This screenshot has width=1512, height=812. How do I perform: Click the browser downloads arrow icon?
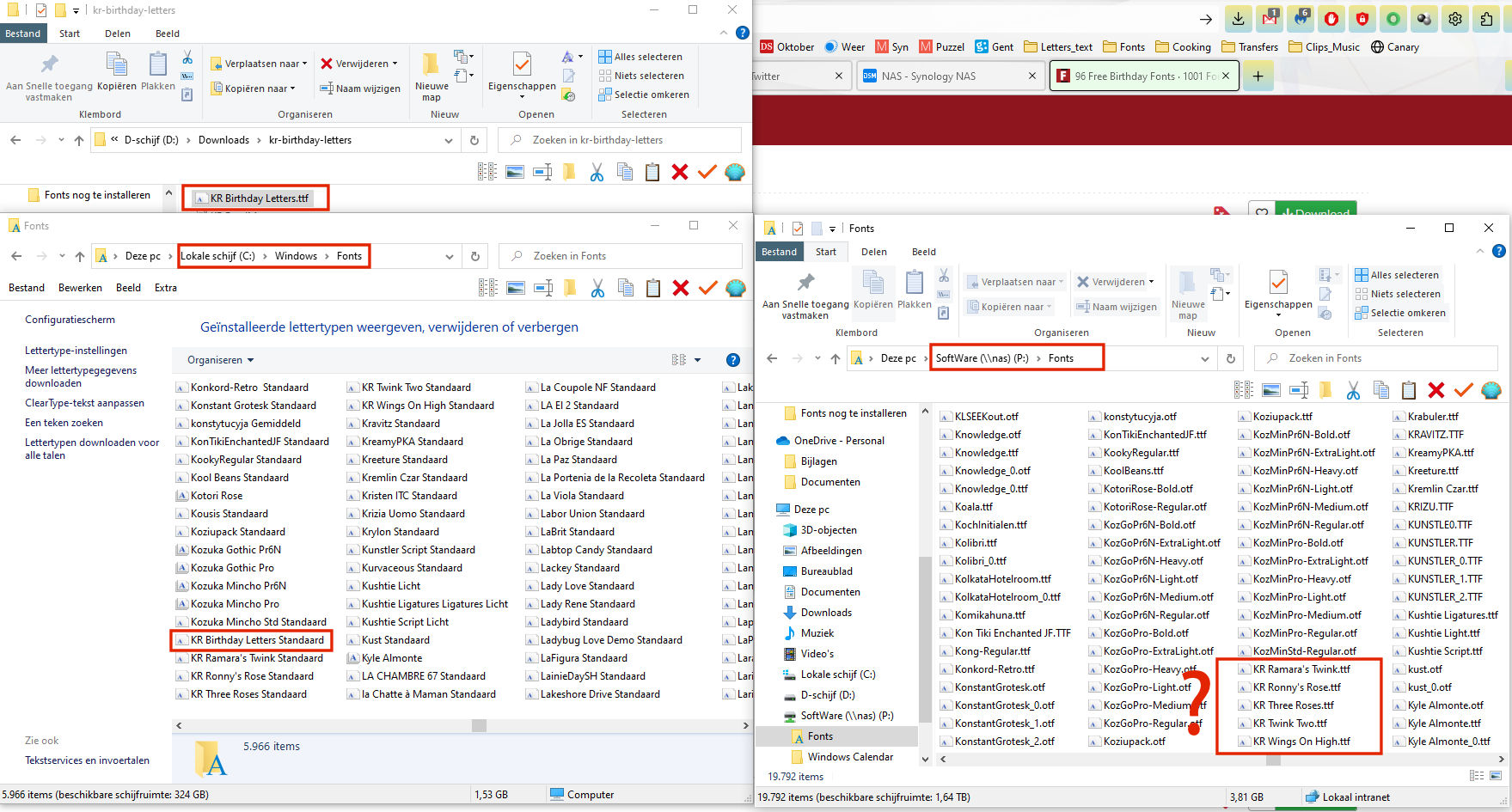[x=1238, y=19]
